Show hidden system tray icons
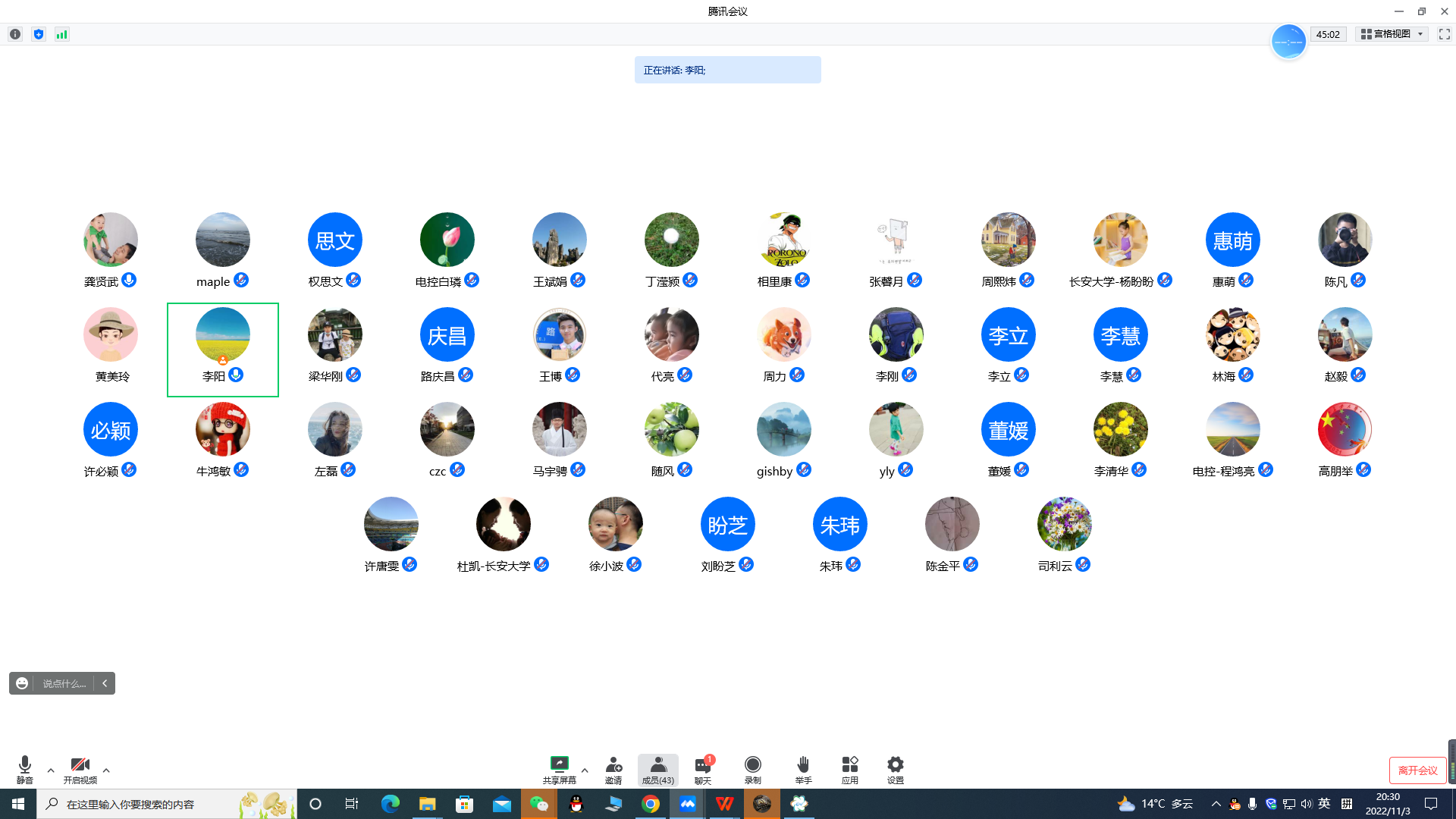This screenshot has height=819, width=1456. pyautogui.click(x=1216, y=804)
